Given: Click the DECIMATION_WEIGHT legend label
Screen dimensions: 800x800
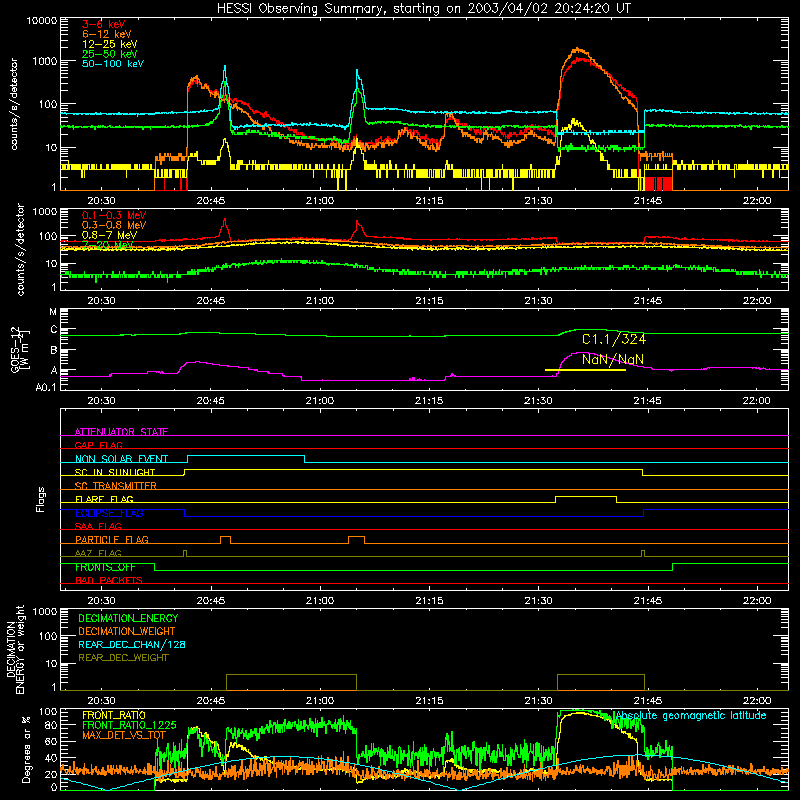Looking at the screenshot, I should (x=127, y=631).
